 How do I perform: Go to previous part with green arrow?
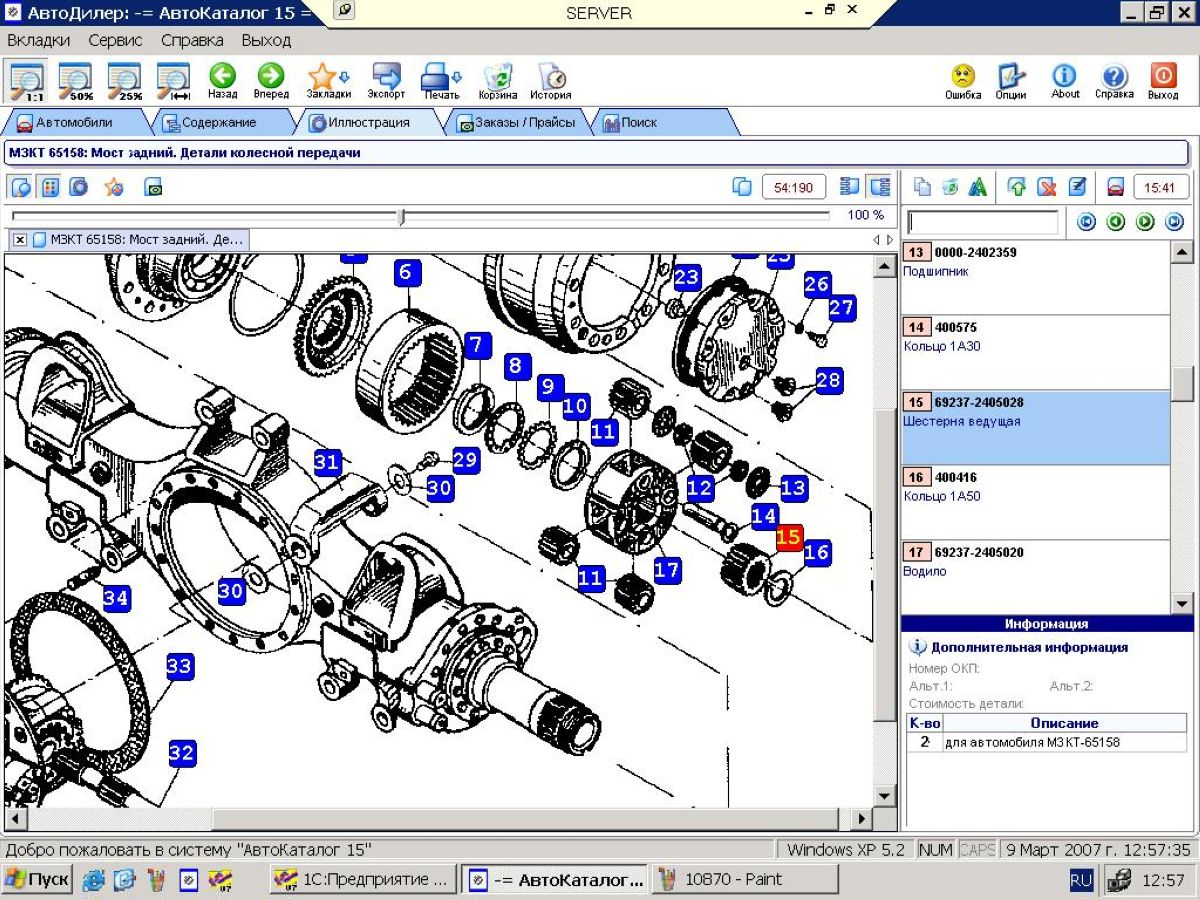(x=1116, y=222)
